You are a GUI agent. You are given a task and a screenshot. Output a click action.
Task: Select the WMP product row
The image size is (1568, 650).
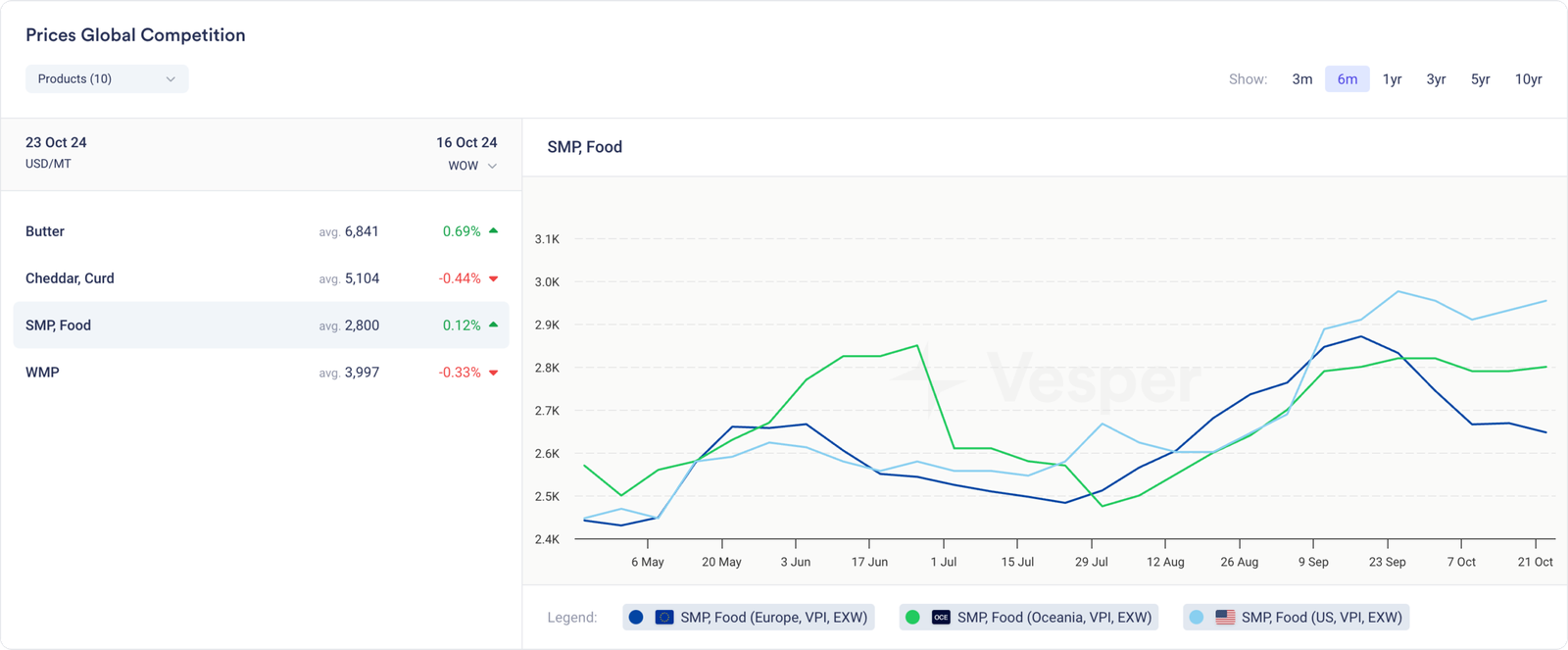coord(261,373)
